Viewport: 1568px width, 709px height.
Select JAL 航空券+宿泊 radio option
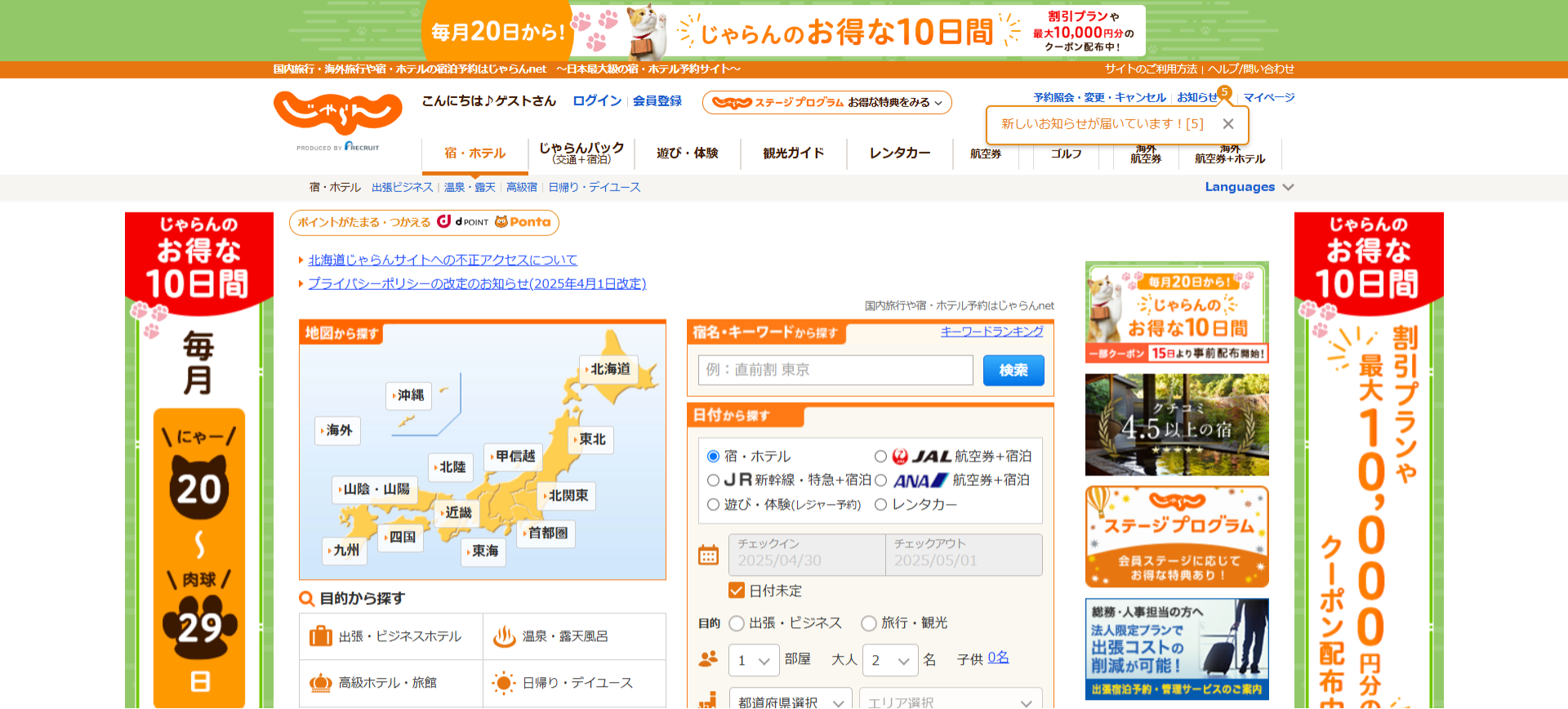pos(880,457)
